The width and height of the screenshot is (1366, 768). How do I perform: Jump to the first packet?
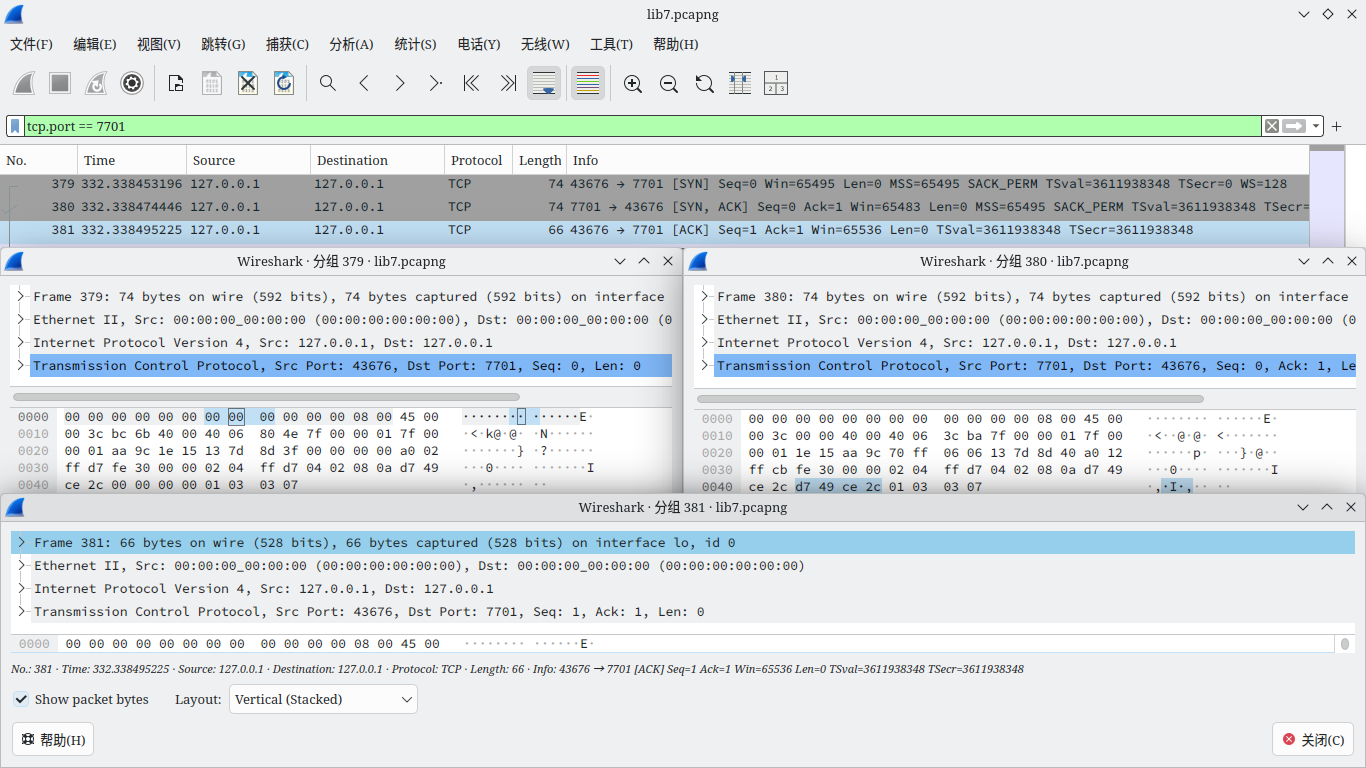point(472,83)
